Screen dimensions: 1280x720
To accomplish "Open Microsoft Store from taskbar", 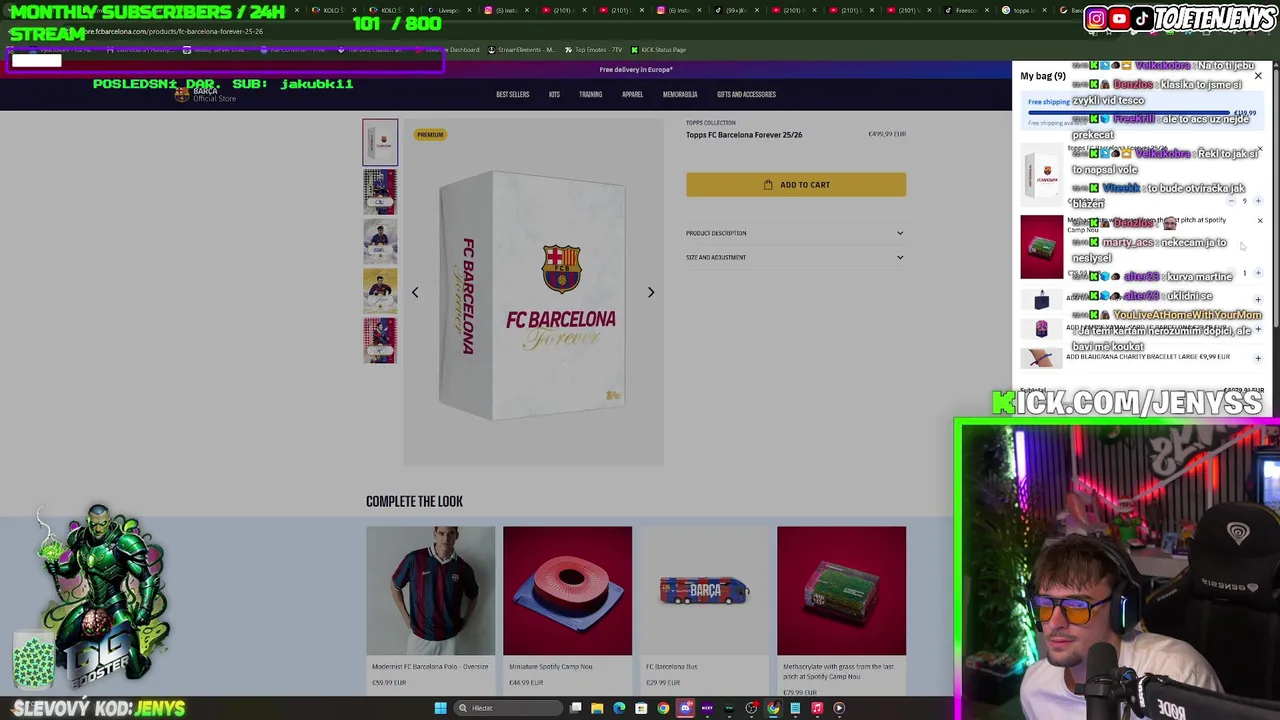I will 641,708.
